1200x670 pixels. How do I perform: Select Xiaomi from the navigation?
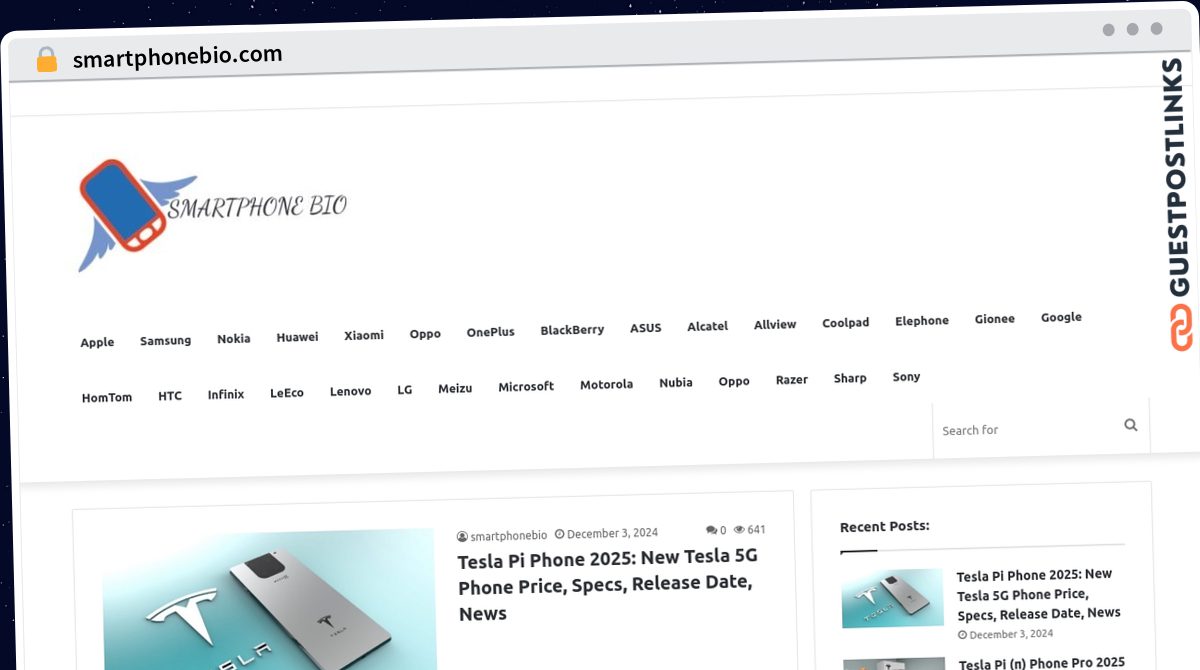[x=364, y=335]
